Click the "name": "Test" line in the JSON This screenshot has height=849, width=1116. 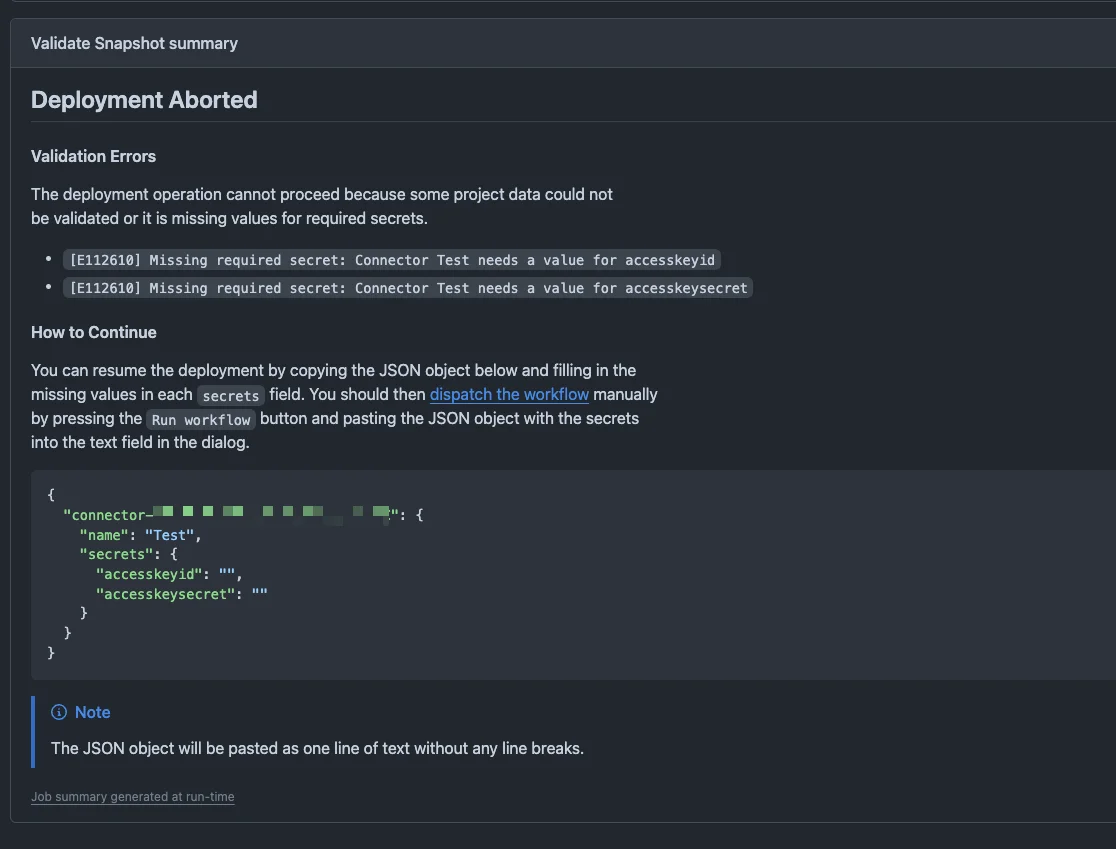140,534
